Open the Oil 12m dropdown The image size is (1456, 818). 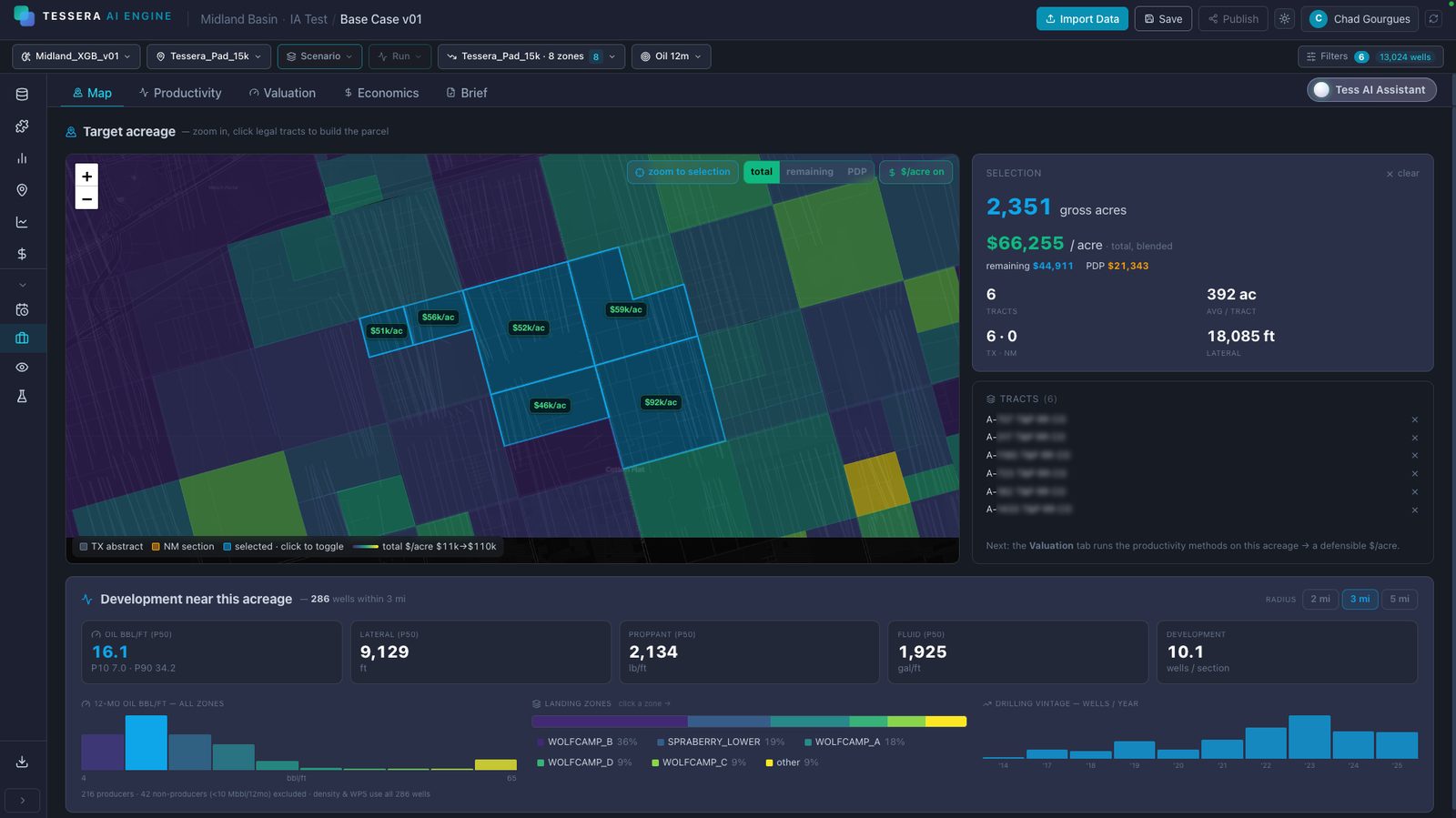point(671,56)
